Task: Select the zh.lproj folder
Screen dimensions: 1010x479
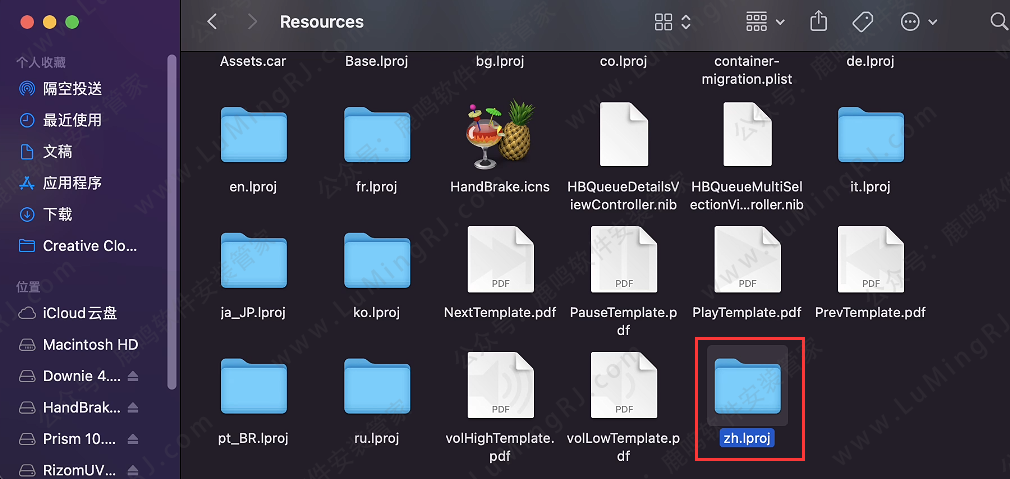Action: pyautogui.click(x=746, y=386)
